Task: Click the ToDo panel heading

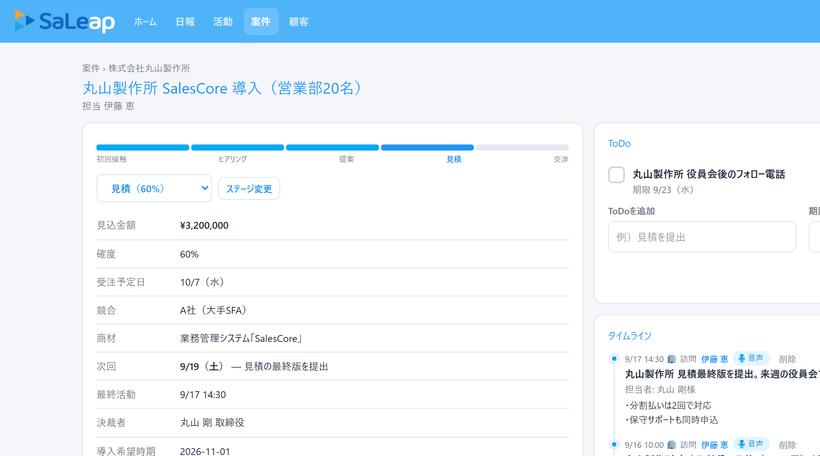Action: tap(619, 143)
